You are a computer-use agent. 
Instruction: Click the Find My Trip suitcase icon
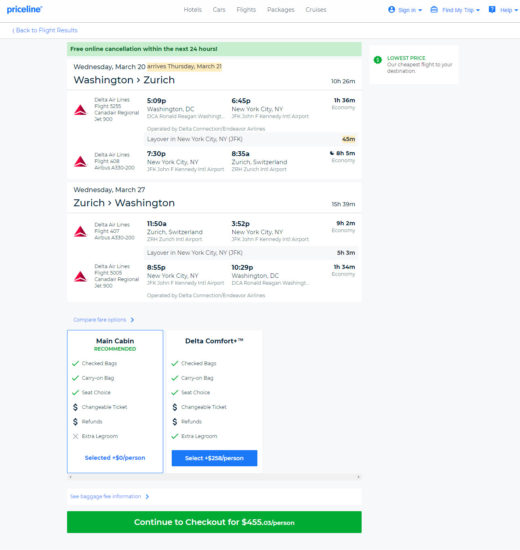(x=434, y=9)
